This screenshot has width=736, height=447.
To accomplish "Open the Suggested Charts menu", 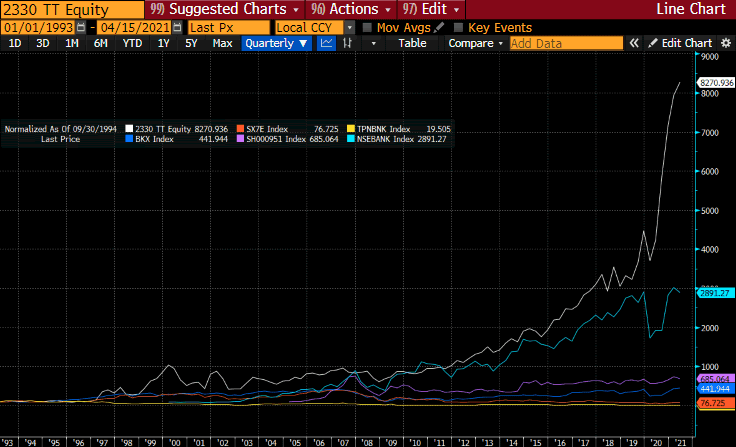I will pyautogui.click(x=224, y=9).
